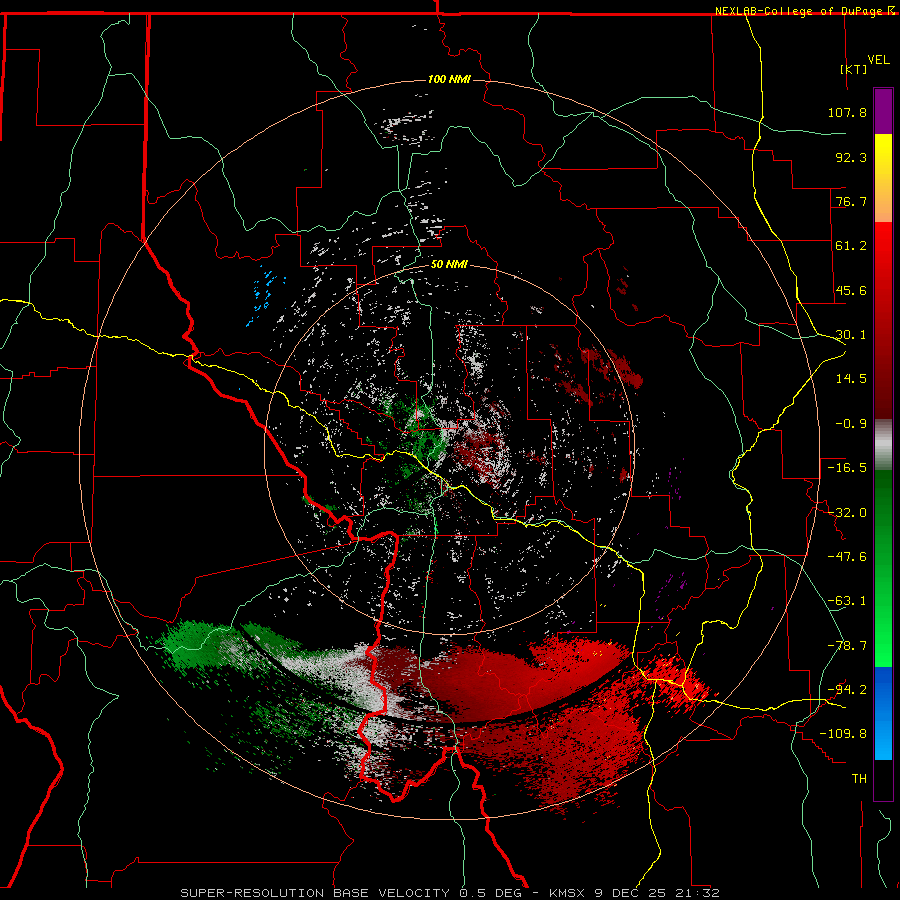Select the 14.5 velocity scale value
900x900 pixels.
851,379
